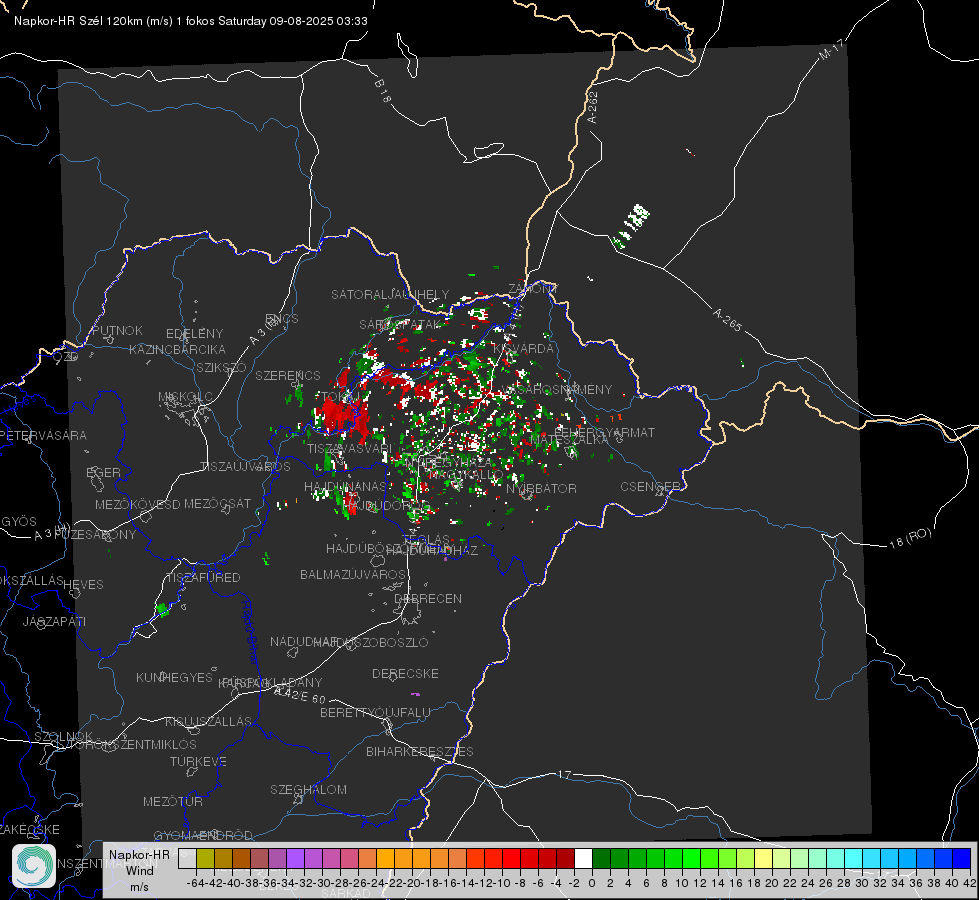Click the TISZAÚJVÁROS label

click(245, 467)
